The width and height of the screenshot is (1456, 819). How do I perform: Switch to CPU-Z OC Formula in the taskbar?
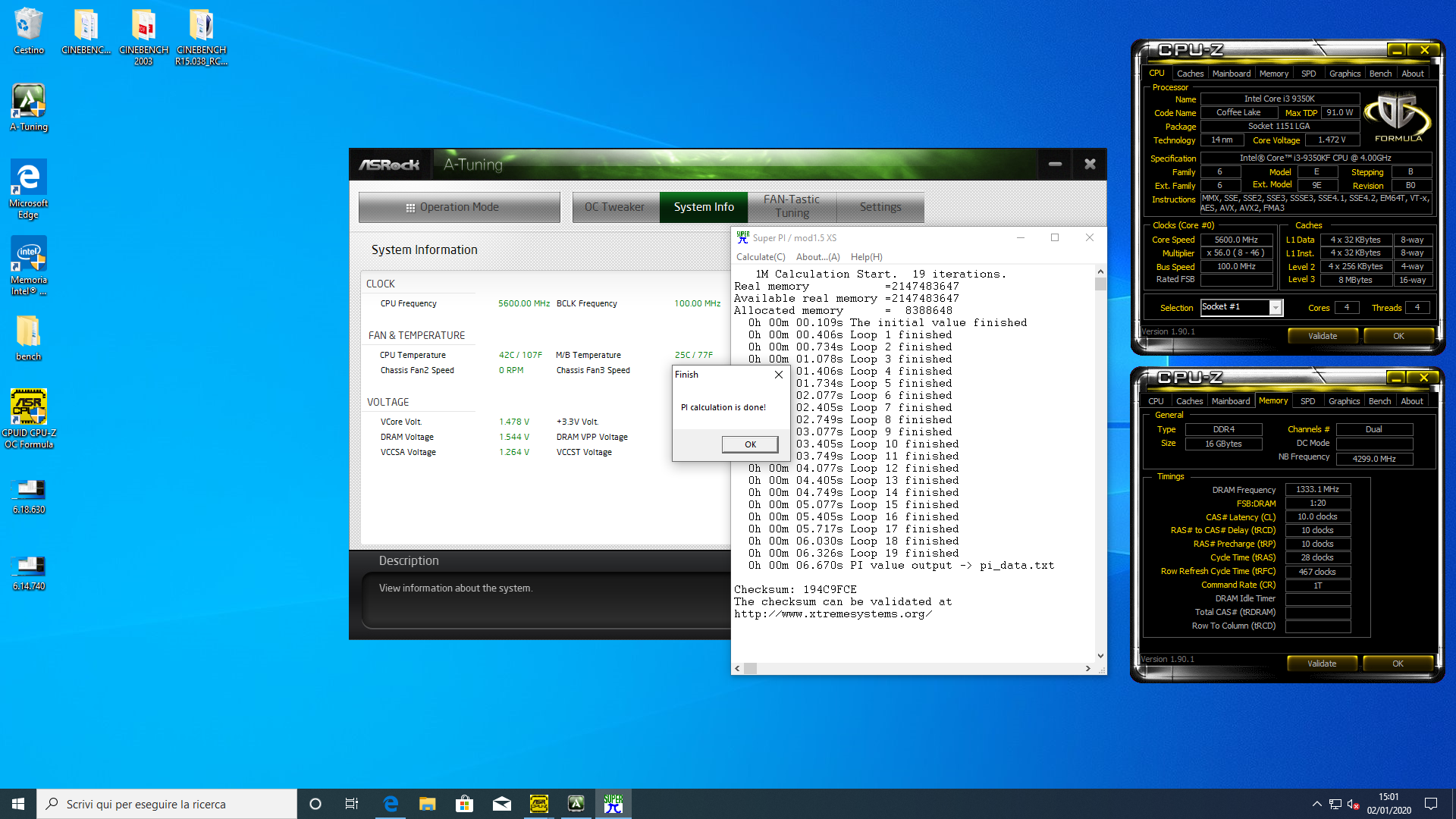click(x=539, y=804)
